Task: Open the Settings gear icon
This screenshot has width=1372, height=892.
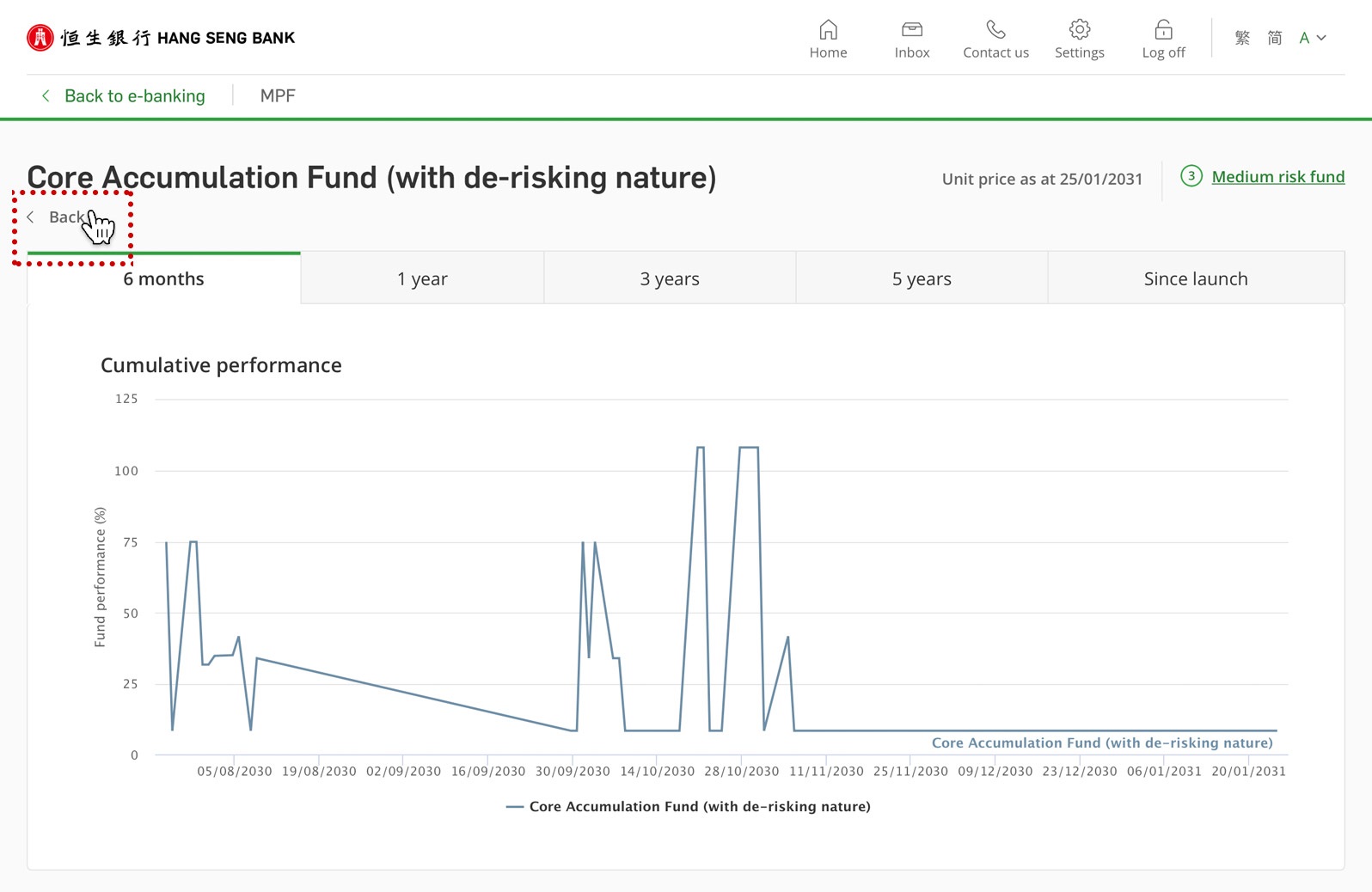Action: tap(1080, 30)
